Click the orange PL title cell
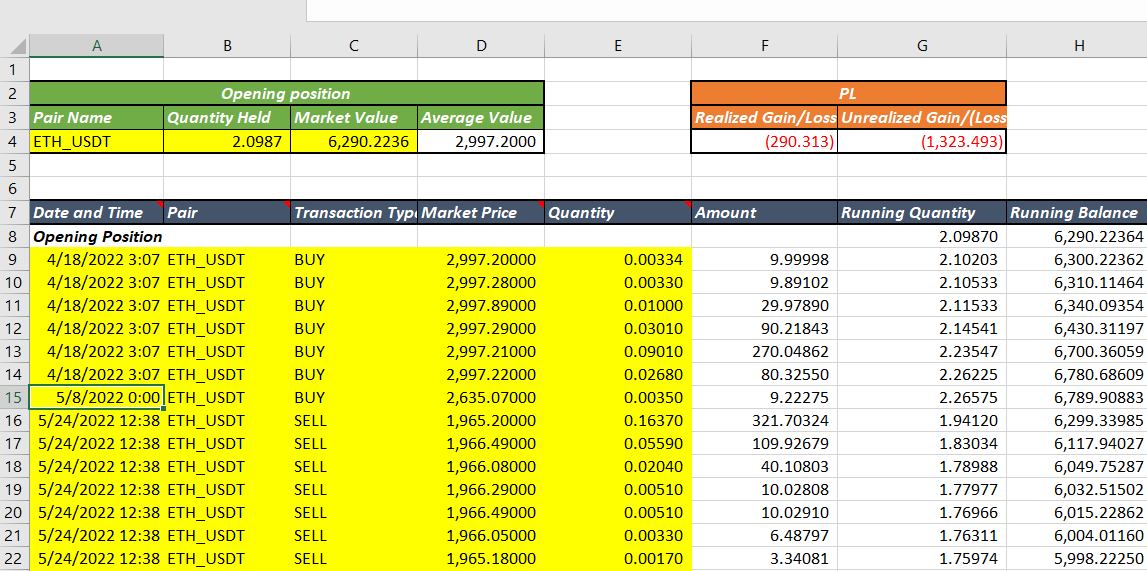This screenshot has height=571, width=1147. coord(849,94)
